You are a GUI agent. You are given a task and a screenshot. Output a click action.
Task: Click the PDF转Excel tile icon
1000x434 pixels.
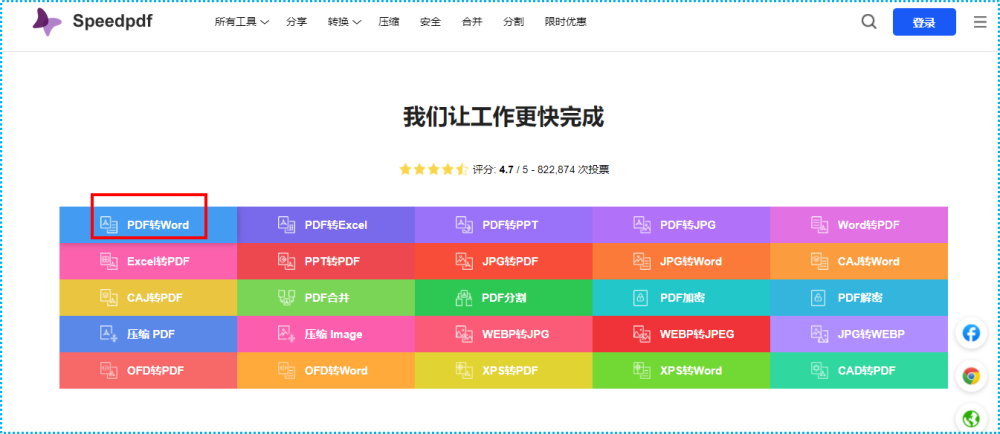click(x=286, y=224)
